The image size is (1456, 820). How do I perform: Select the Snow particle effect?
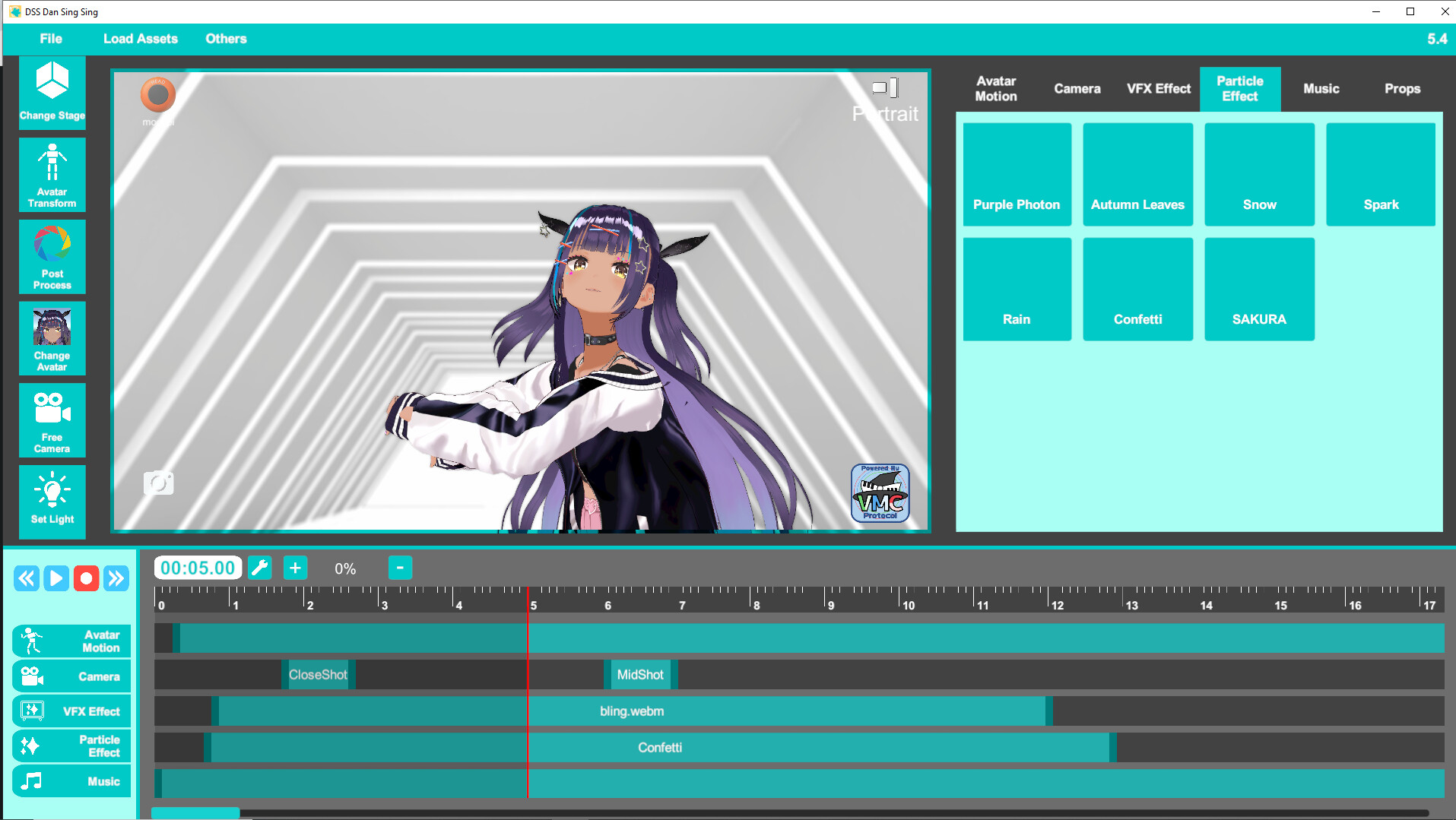pyautogui.click(x=1258, y=174)
